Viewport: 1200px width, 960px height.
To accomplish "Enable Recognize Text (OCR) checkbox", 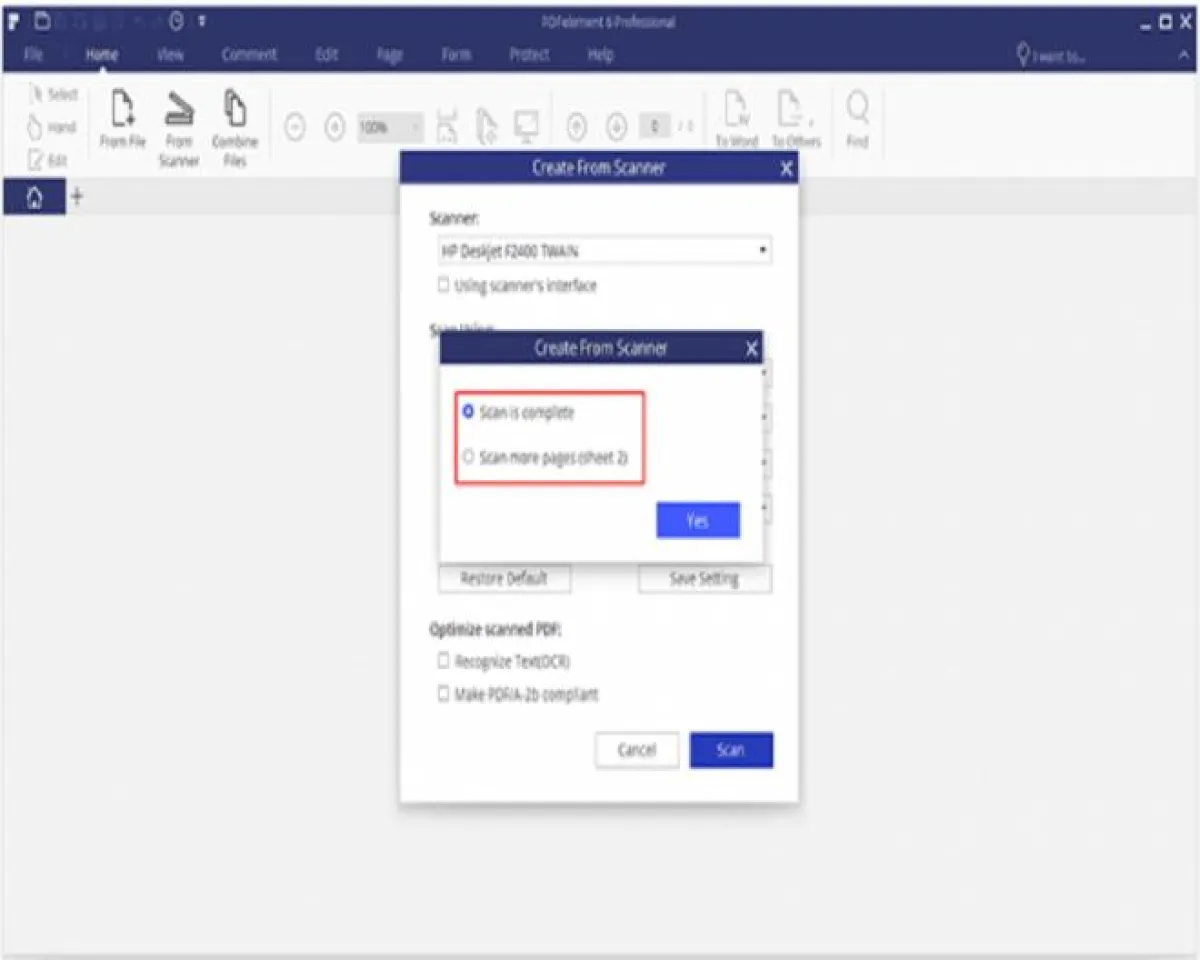I will point(443,661).
